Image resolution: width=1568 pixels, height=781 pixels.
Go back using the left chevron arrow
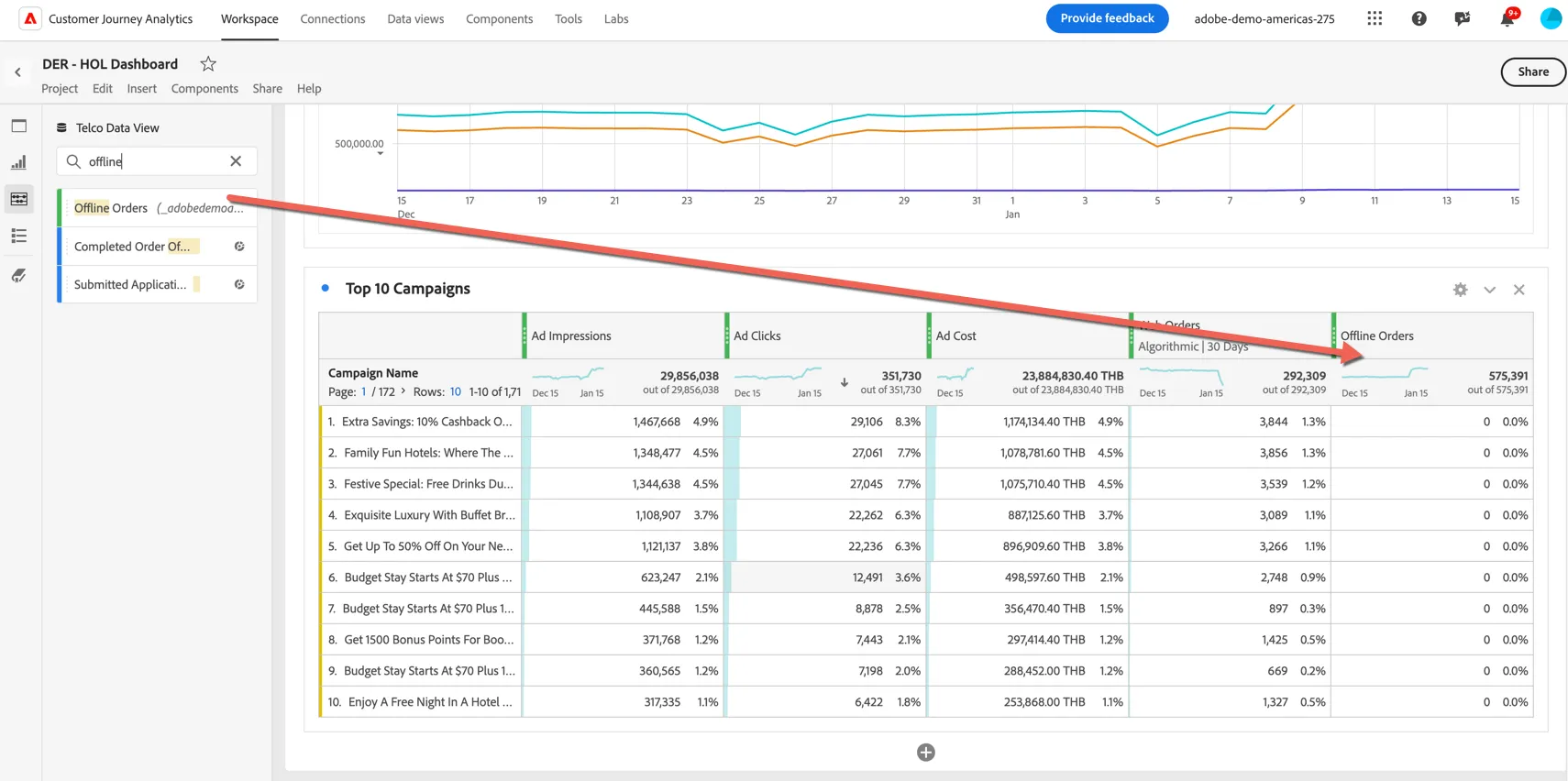(17, 72)
